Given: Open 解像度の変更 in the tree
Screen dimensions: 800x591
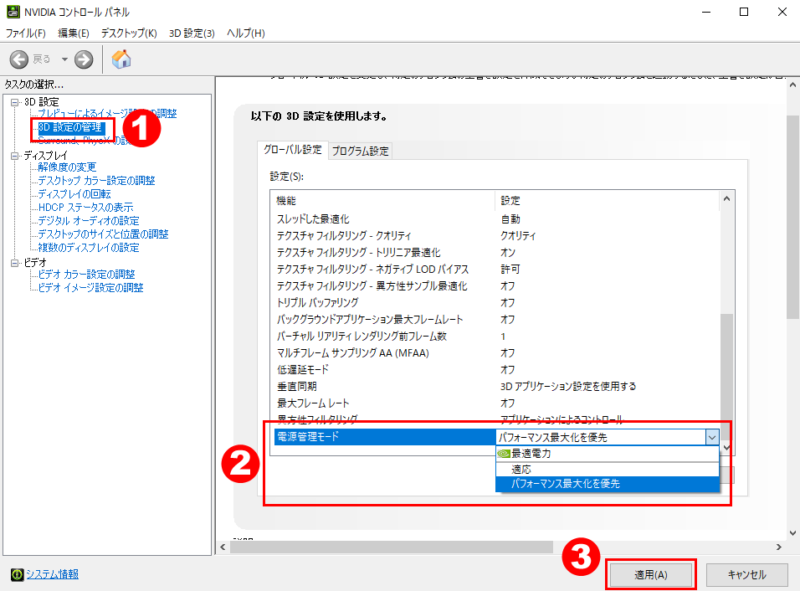Looking at the screenshot, I should tap(67, 167).
